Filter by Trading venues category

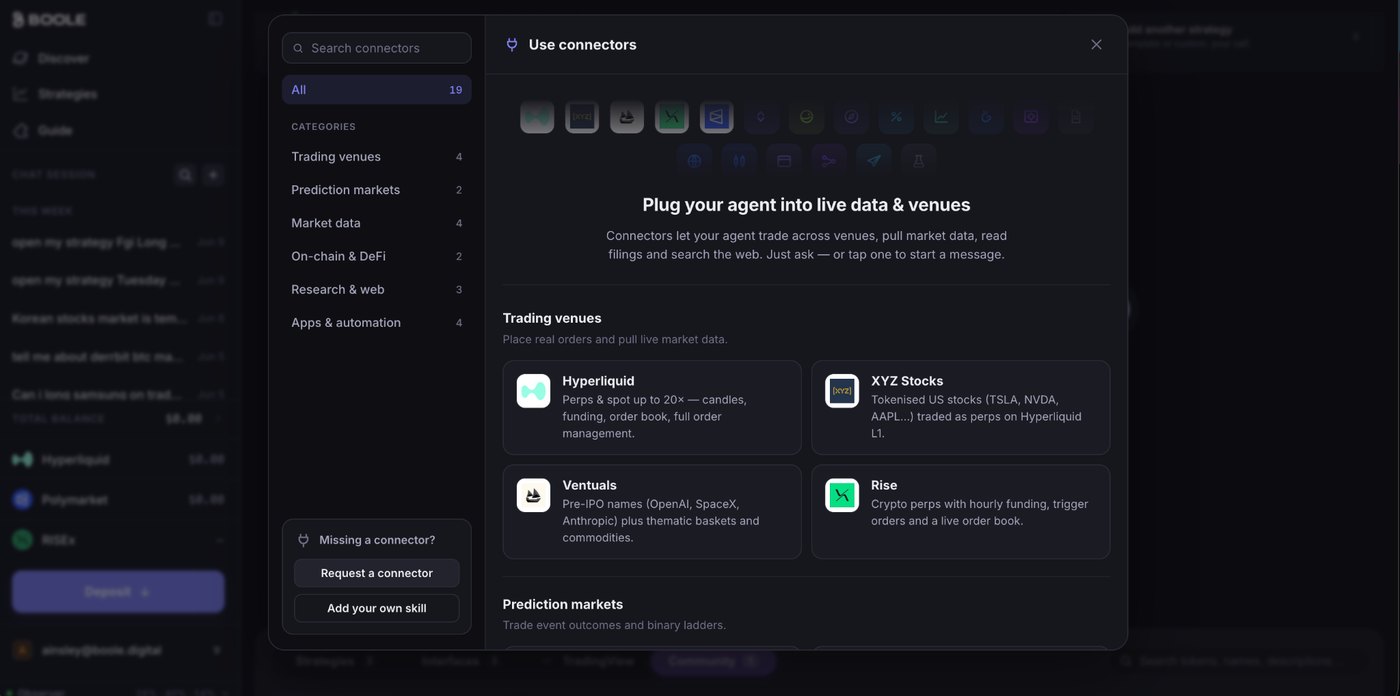coord(376,156)
